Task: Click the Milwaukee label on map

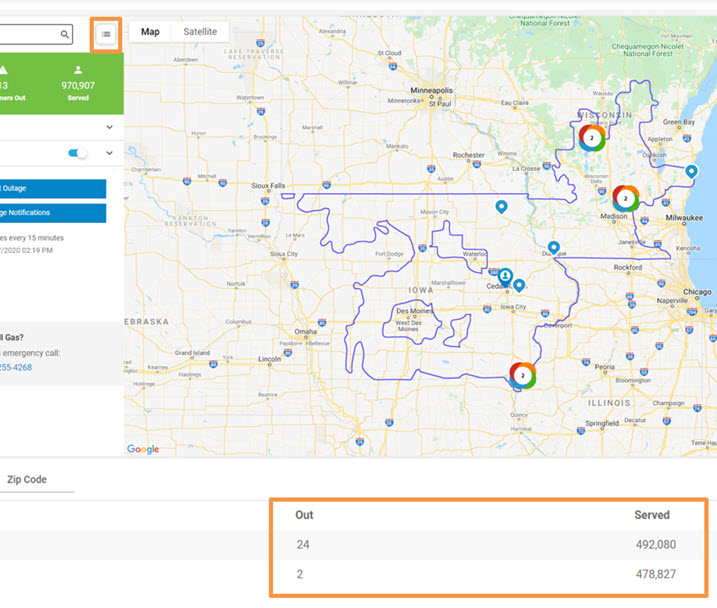Action: point(684,218)
